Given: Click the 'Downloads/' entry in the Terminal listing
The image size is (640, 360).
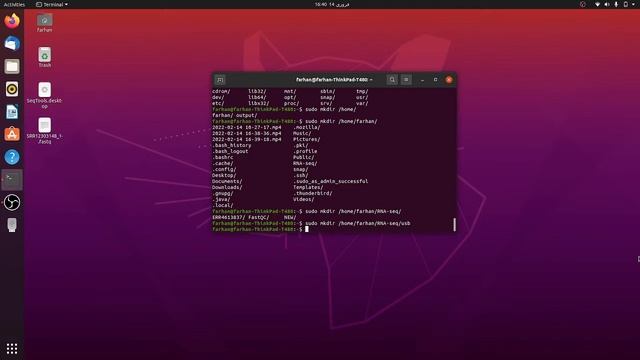Looking at the screenshot, I should (227, 187).
